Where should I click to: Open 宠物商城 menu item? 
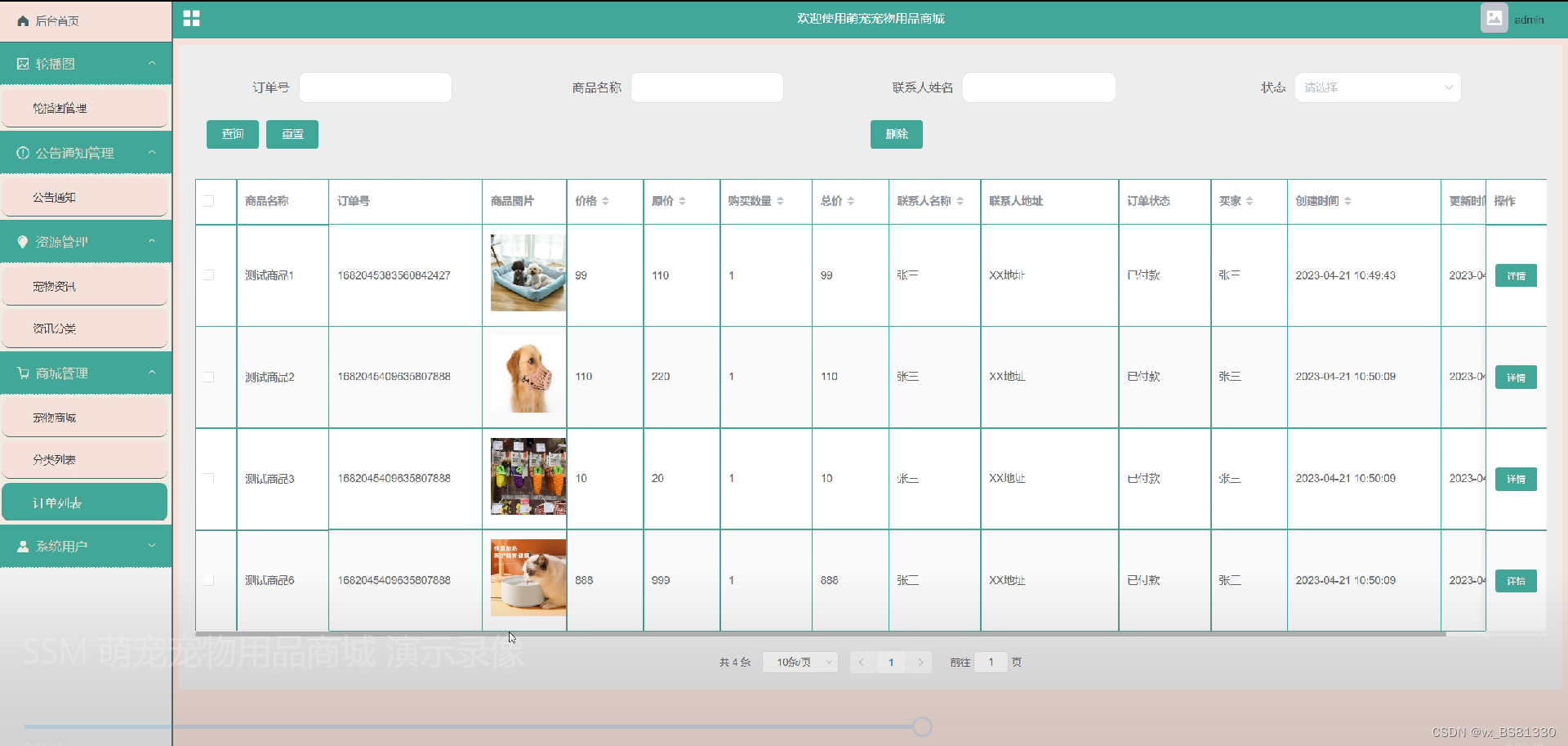pyautogui.click(x=85, y=418)
